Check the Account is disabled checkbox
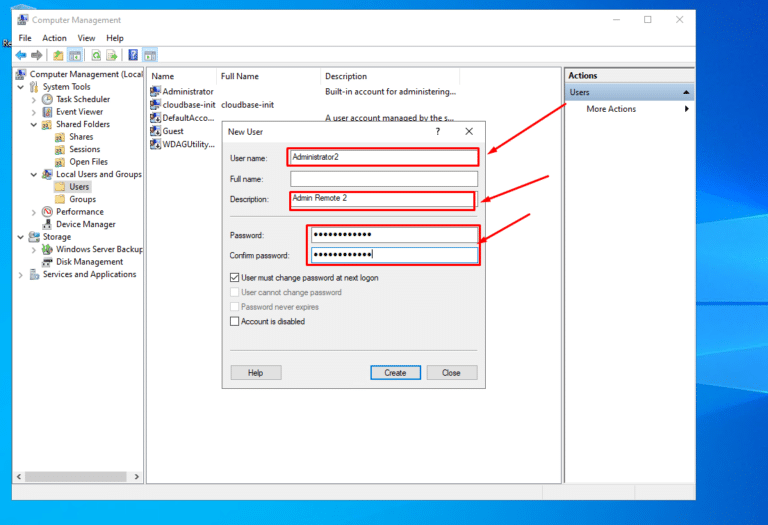The image size is (768, 525). 235,321
